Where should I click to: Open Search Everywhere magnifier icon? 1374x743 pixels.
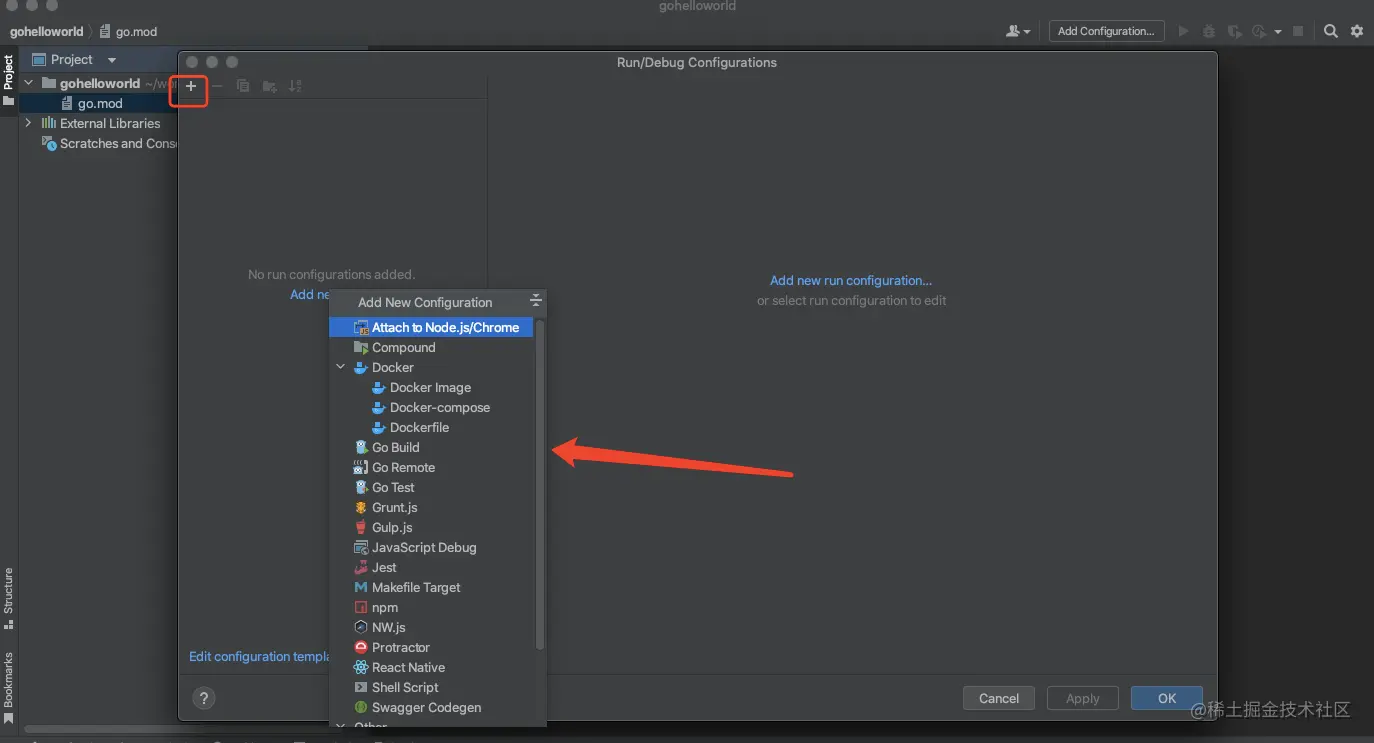[1331, 31]
